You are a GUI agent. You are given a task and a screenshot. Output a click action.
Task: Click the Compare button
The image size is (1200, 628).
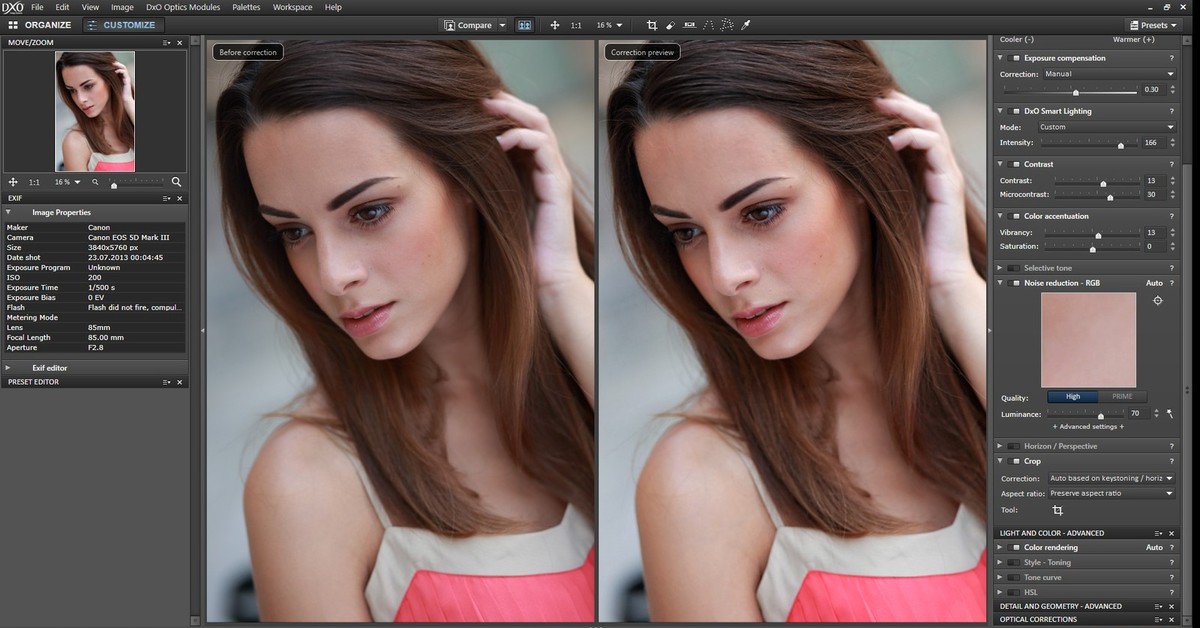468,25
